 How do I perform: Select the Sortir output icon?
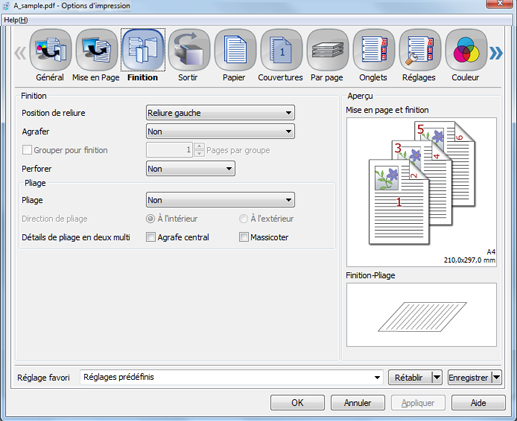pos(189,50)
